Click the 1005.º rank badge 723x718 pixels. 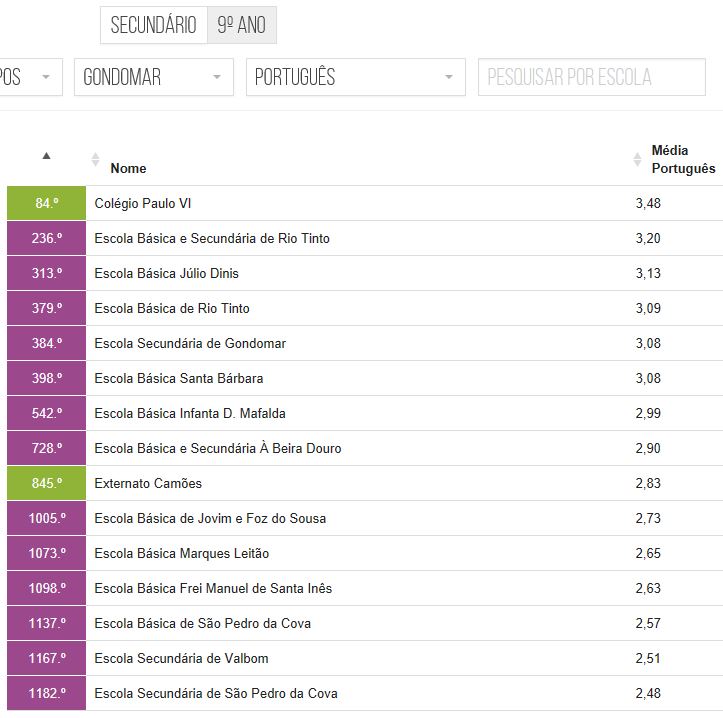[x=47, y=518]
